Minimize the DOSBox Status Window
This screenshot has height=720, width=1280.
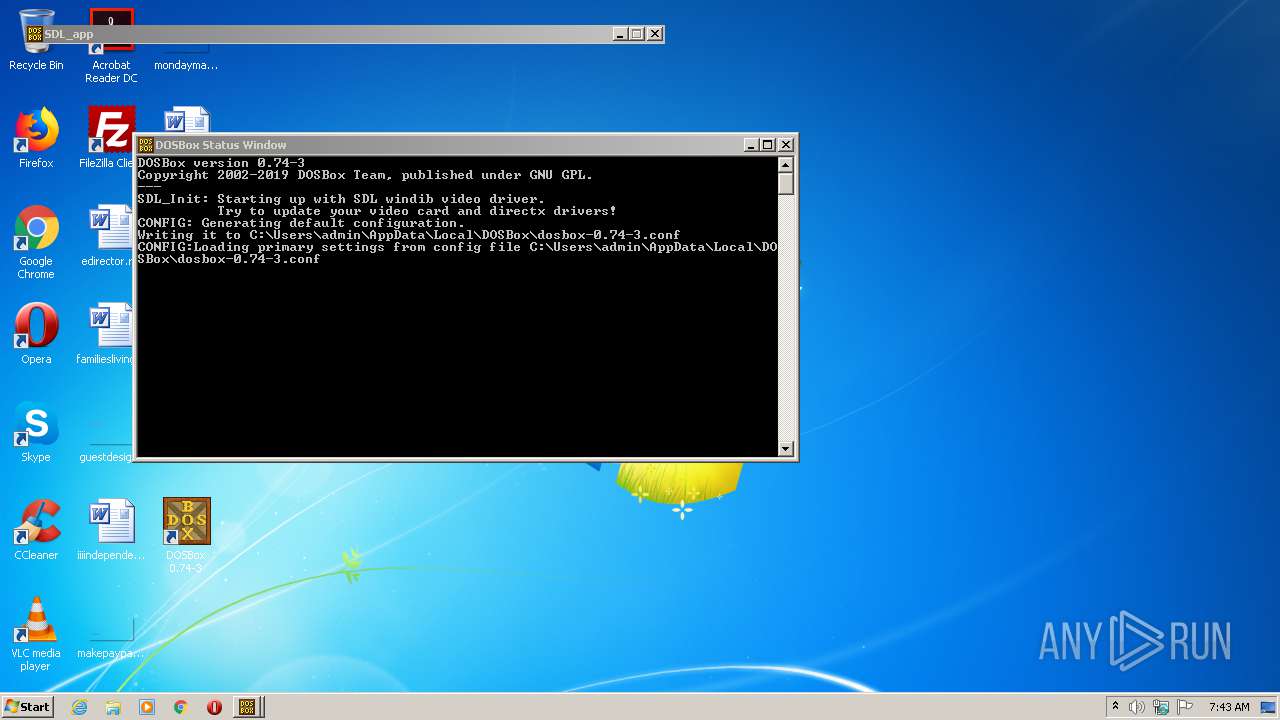click(x=751, y=145)
